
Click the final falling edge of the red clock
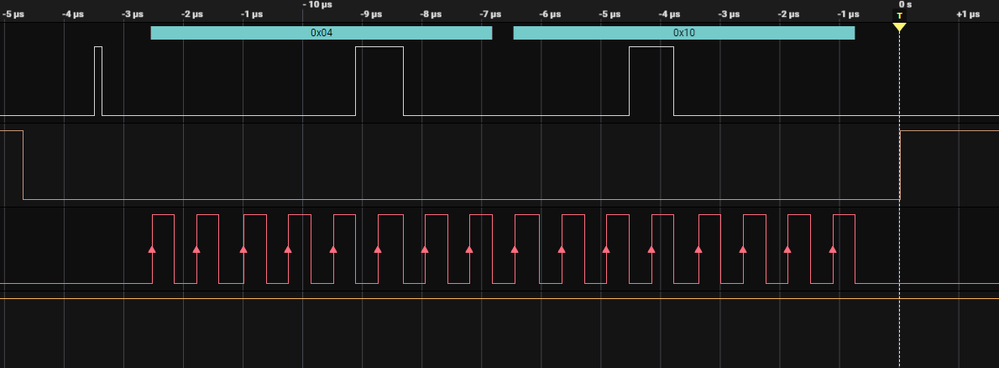tap(855, 249)
